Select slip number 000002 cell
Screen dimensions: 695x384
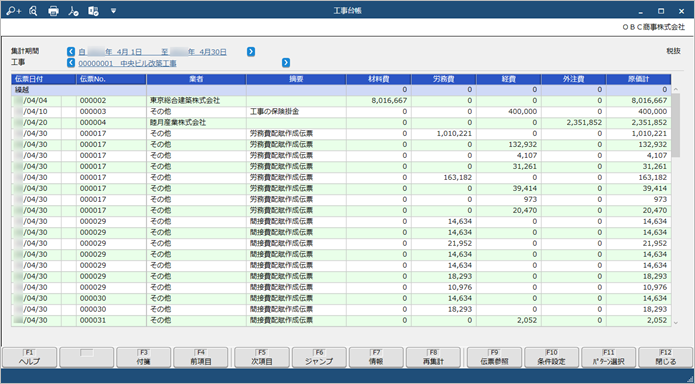click(x=111, y=101)
